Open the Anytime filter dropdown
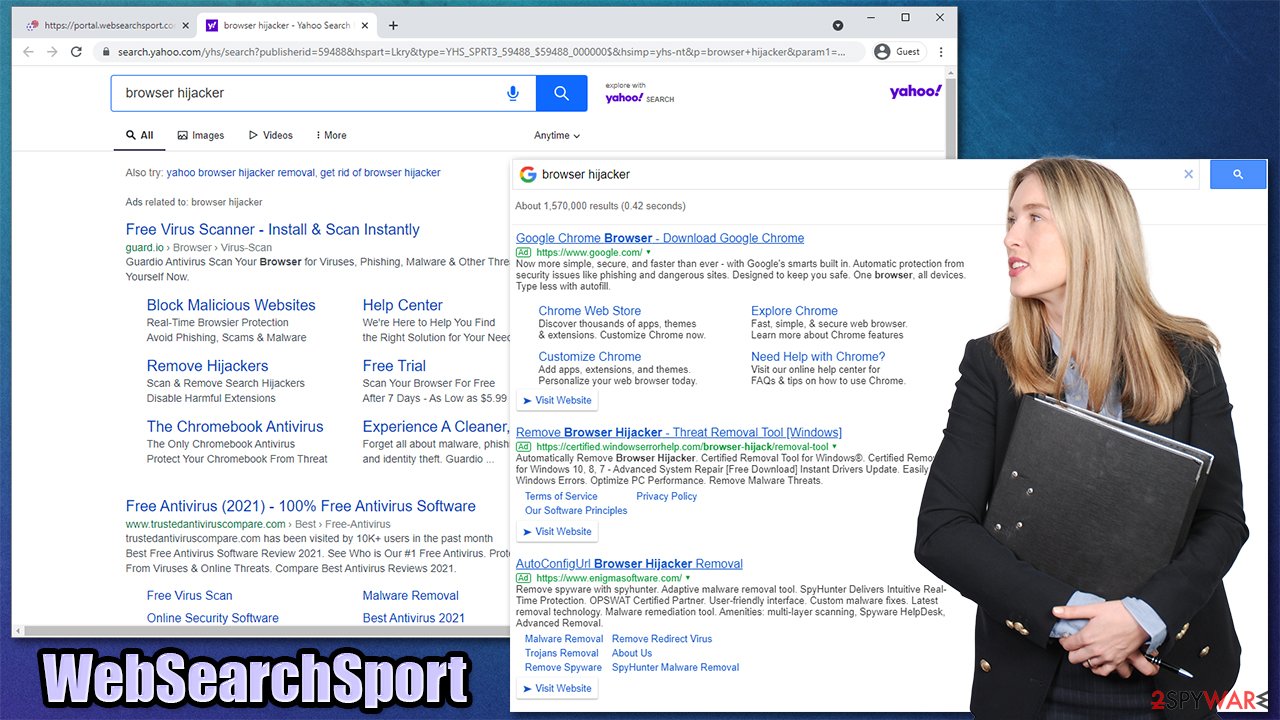The height and width of the screenshot is (720, 1280). [557, 135]
